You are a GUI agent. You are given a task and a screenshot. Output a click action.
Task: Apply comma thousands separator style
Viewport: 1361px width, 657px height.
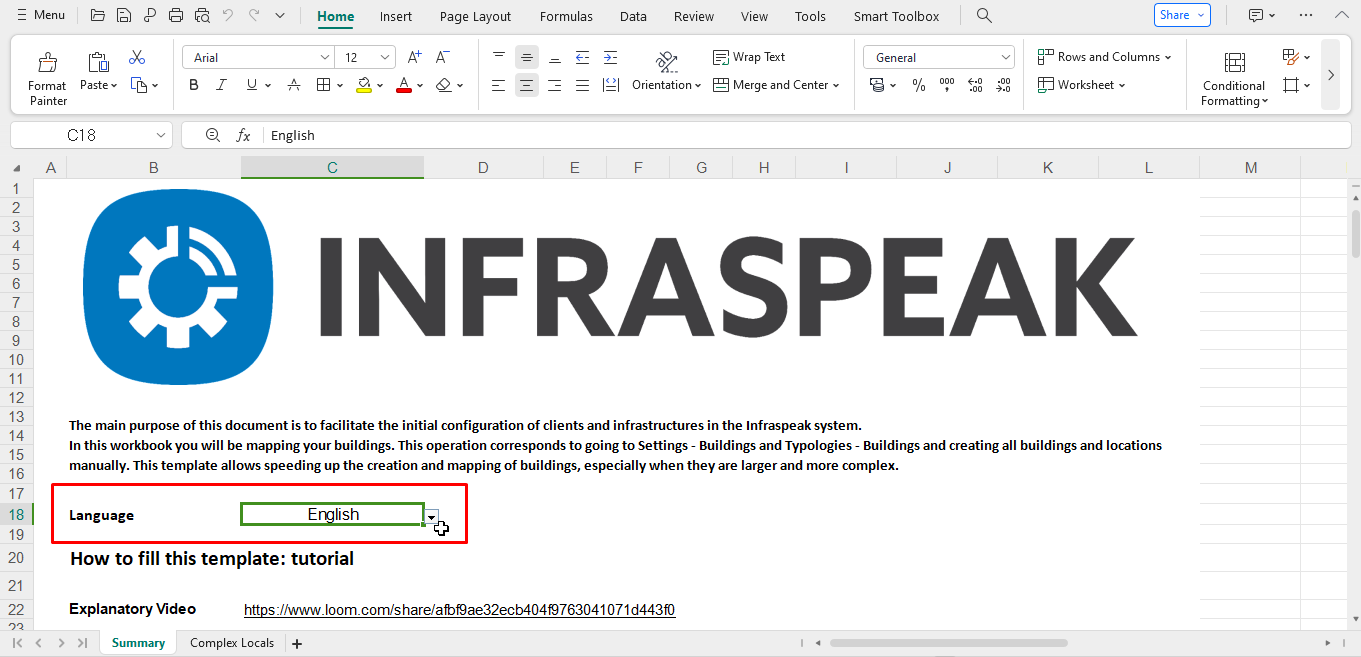(x=947, y=85)
